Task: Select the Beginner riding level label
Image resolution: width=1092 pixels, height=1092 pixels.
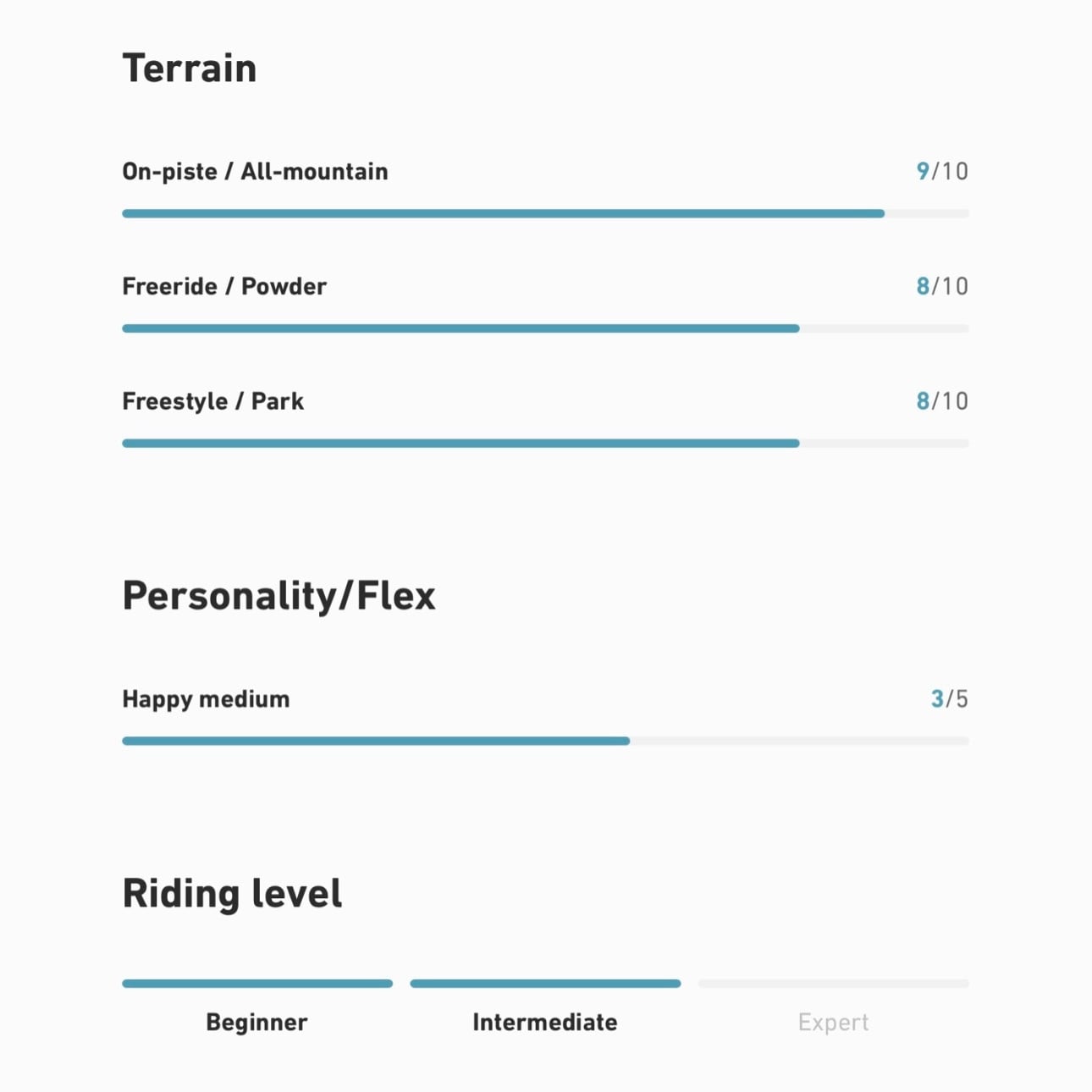Action: coord(256,1023)
